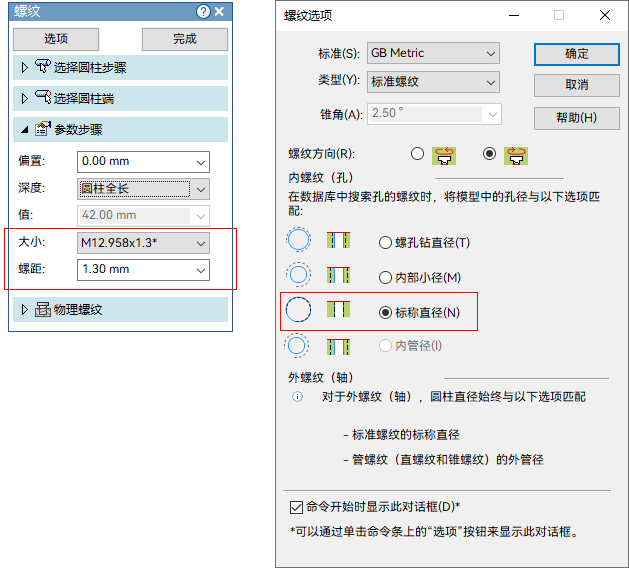This screenshot has width=629, height=568.
Task: Open the 标准(S) GB Metric dropdown
Action: 433,53
